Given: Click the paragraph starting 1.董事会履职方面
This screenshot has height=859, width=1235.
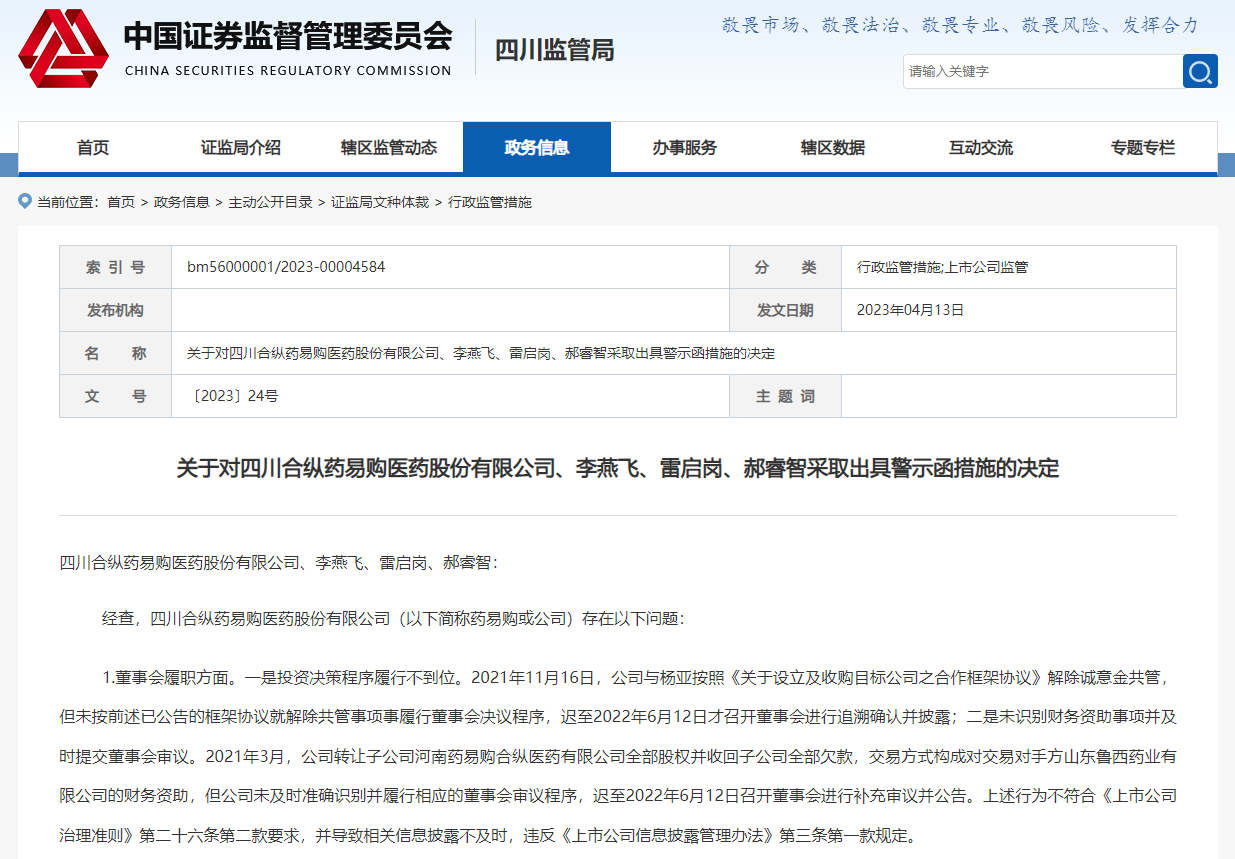Looking at the screenshot, I should 618,755.
